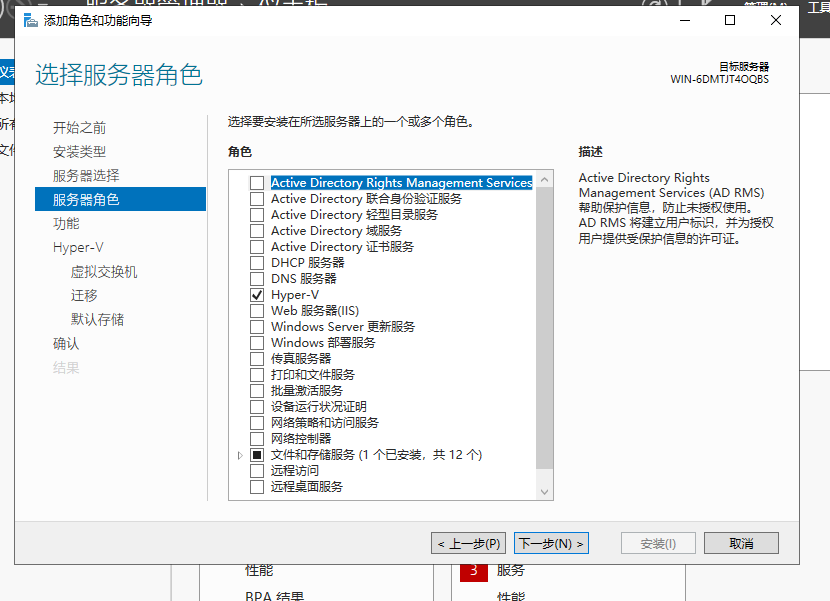
Task: Select 服务器角色 step in sidebar
Action: pos(120,199)
